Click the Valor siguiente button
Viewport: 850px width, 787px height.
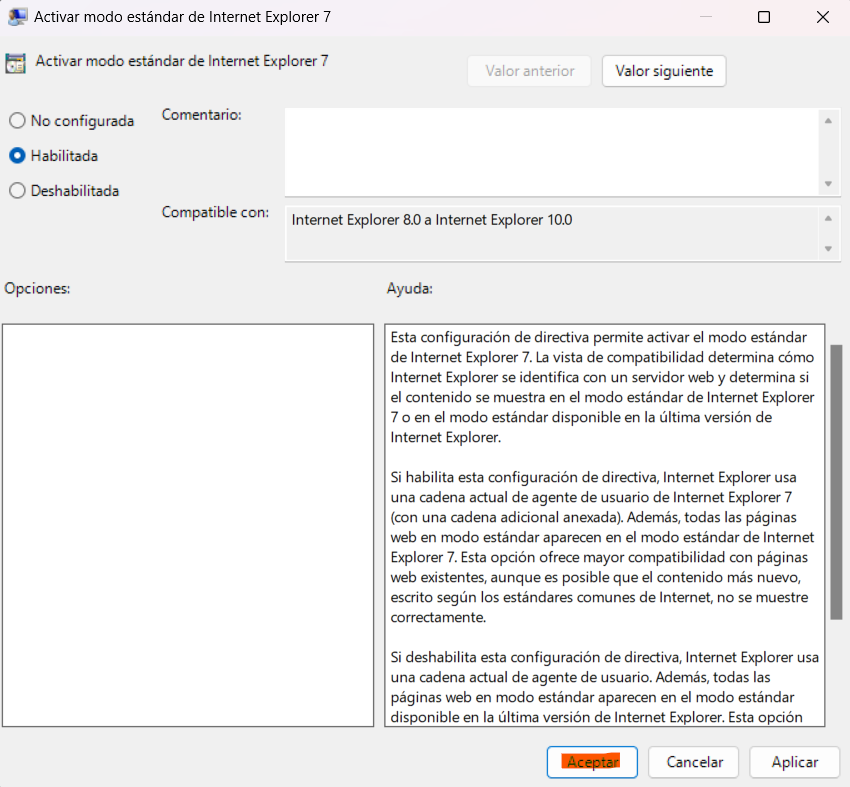click(663, 71)
